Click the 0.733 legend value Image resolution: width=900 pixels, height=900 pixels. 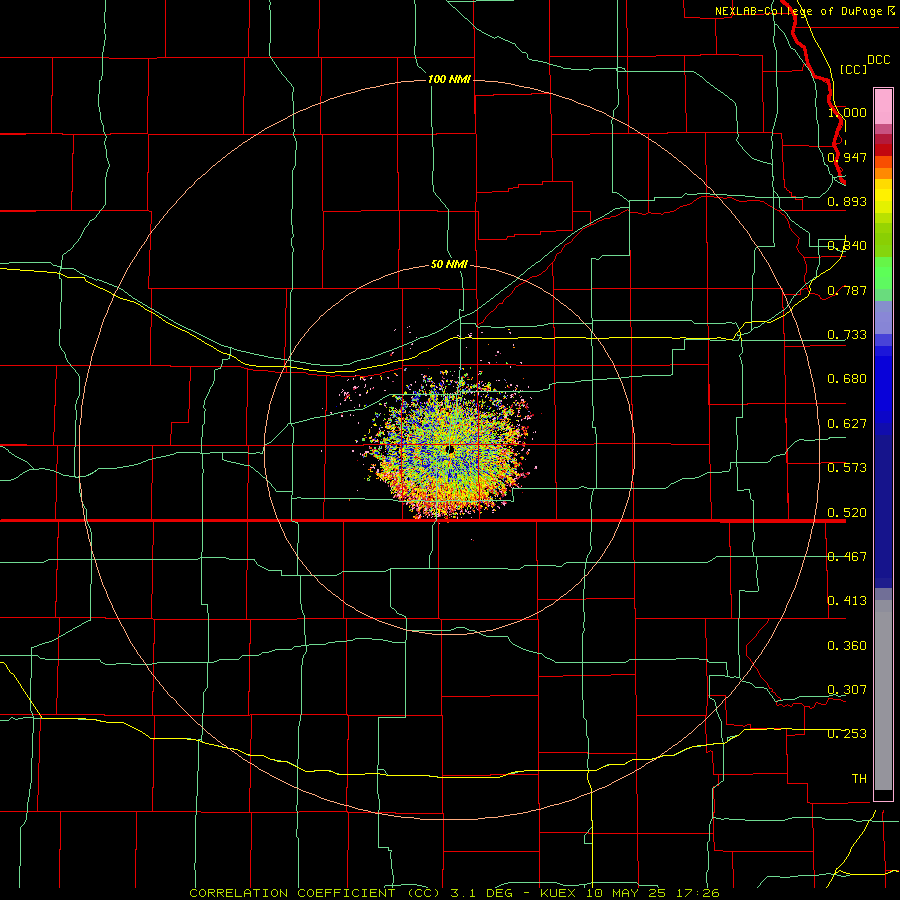click(x=847, y=335)
